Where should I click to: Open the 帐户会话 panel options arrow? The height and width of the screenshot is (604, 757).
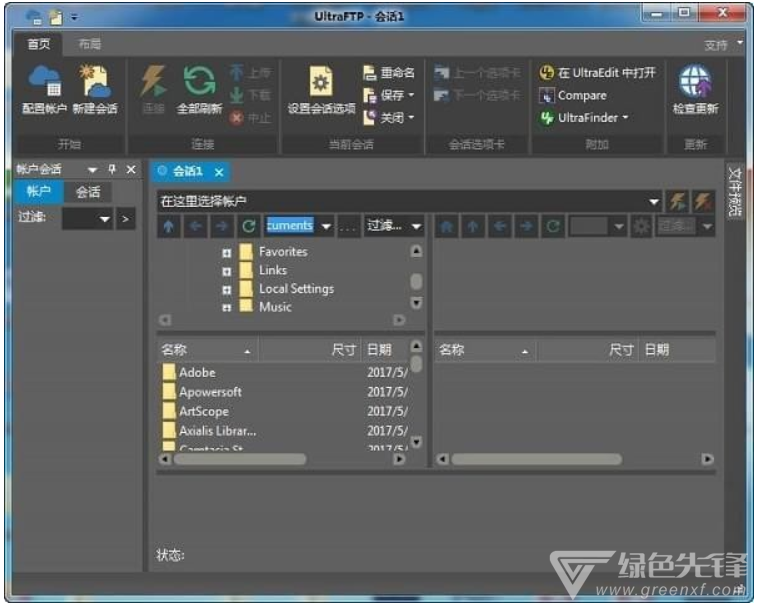coord(93,170)
